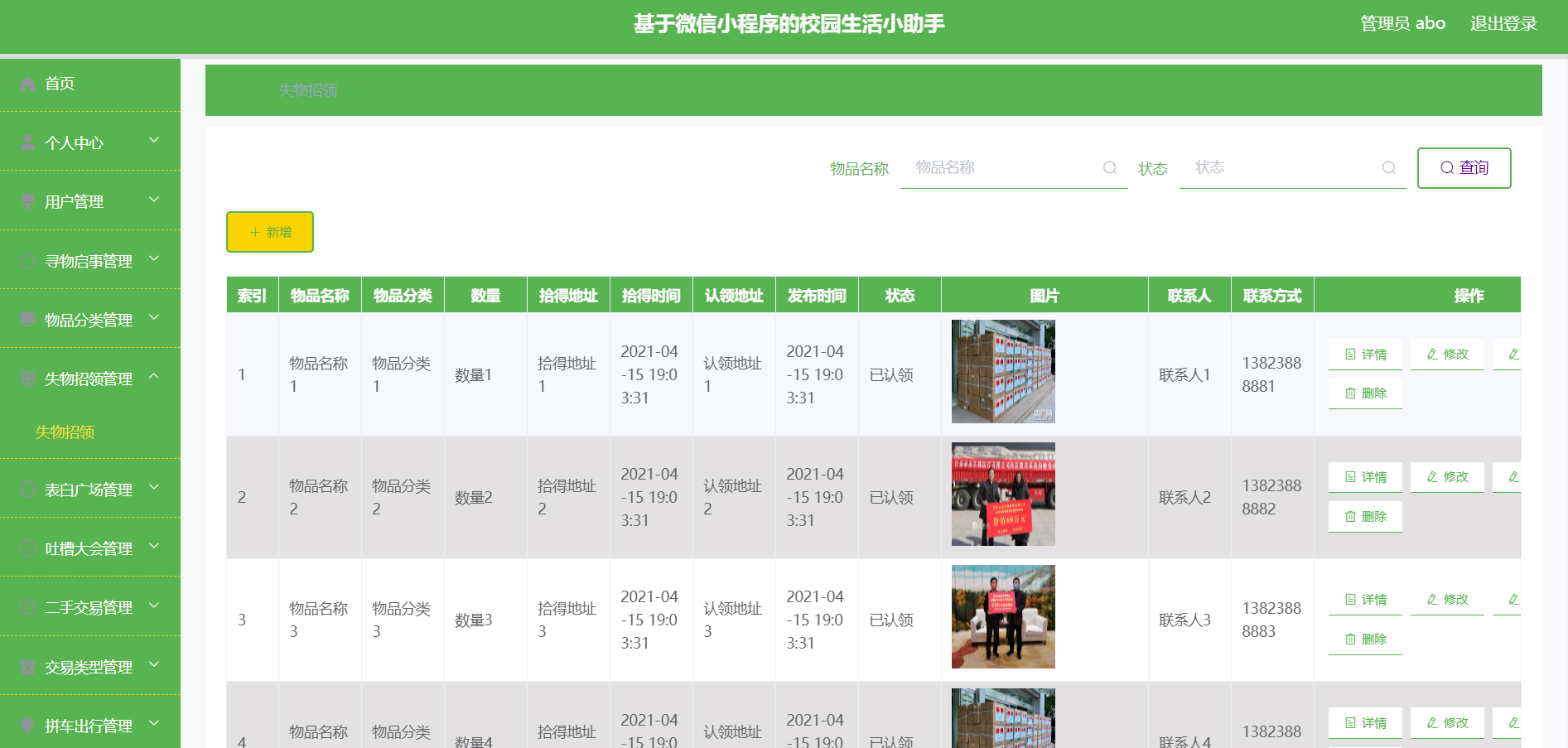Click the home icon beside 首页
1568x748 pixels.
click(27, 84)
